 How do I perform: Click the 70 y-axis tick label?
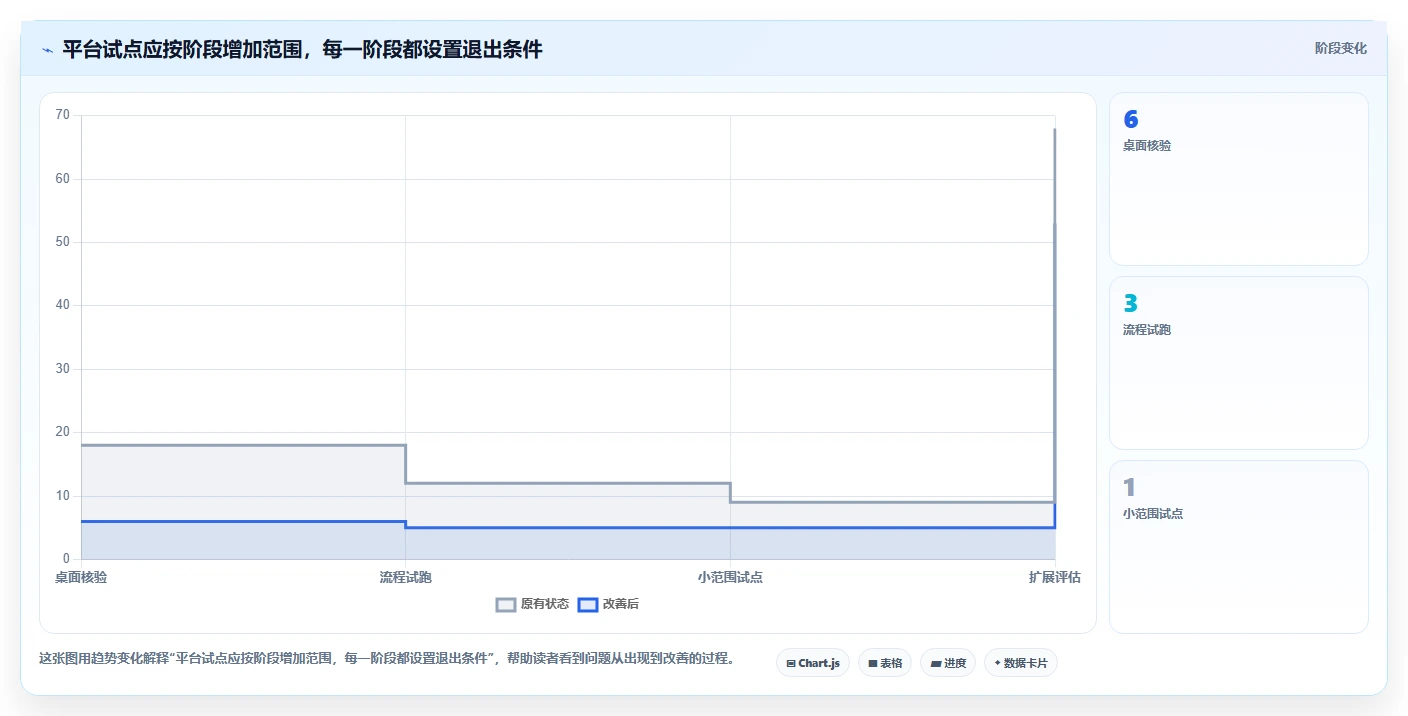[63, 115]
